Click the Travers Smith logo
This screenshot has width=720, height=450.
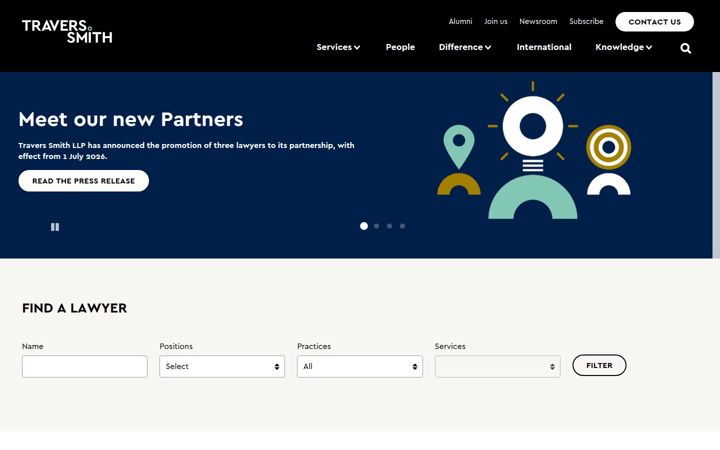click(x=67, y=32)
